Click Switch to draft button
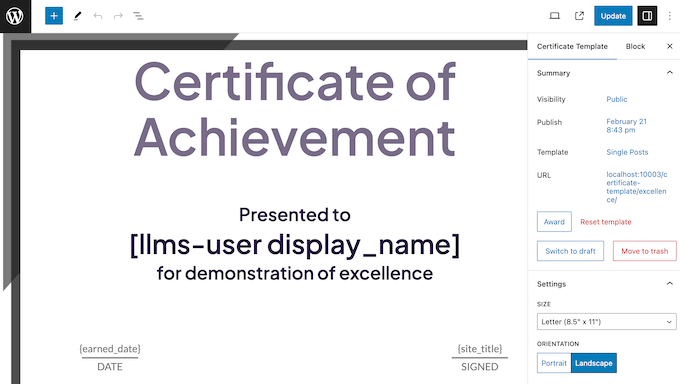This screenshot has width=680, height=384. point(570,251)
